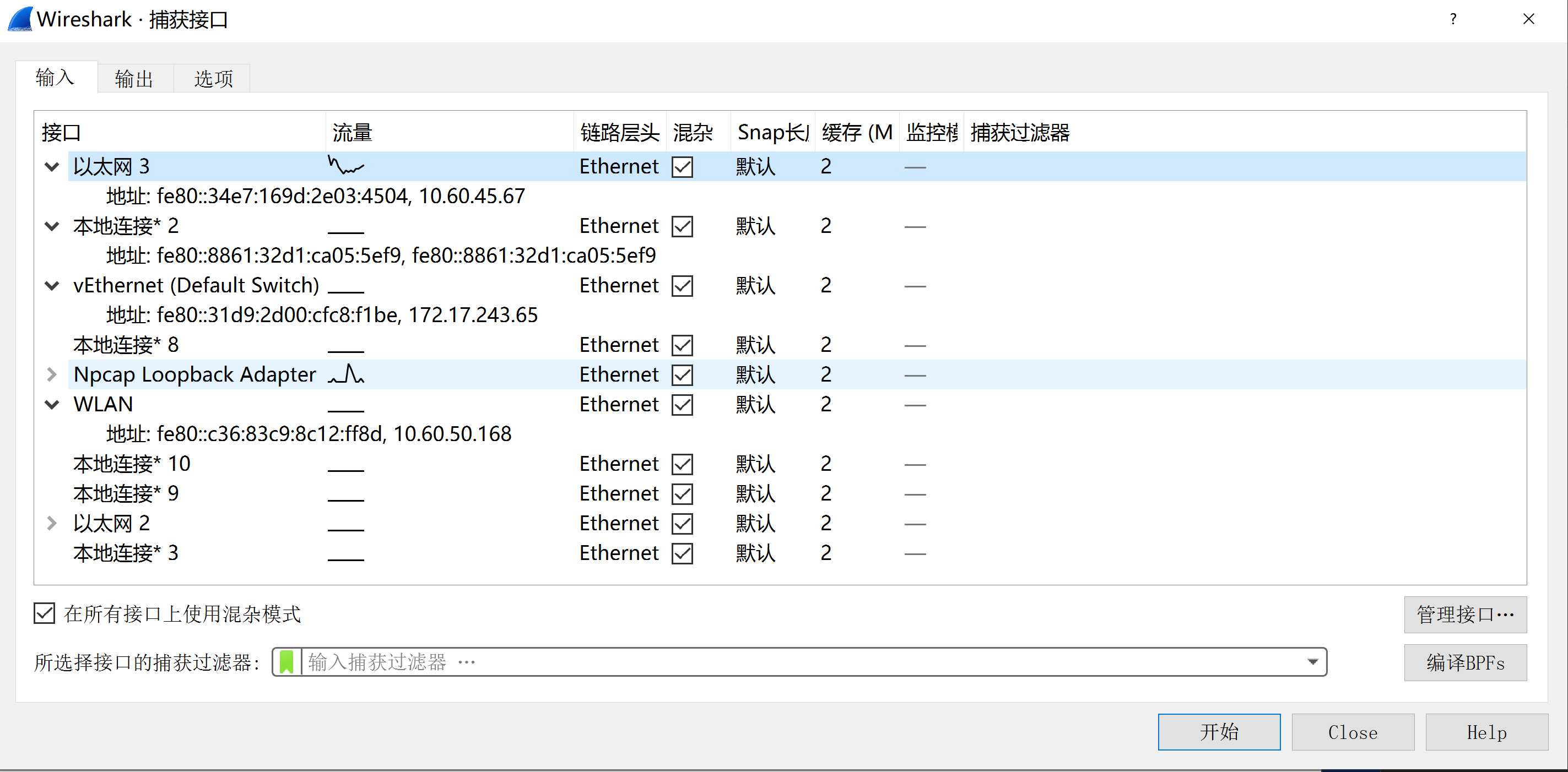Toggle promiscuous checkbox for WLAN
This screenshot has width=1568, height=772.
click(682, 405)
